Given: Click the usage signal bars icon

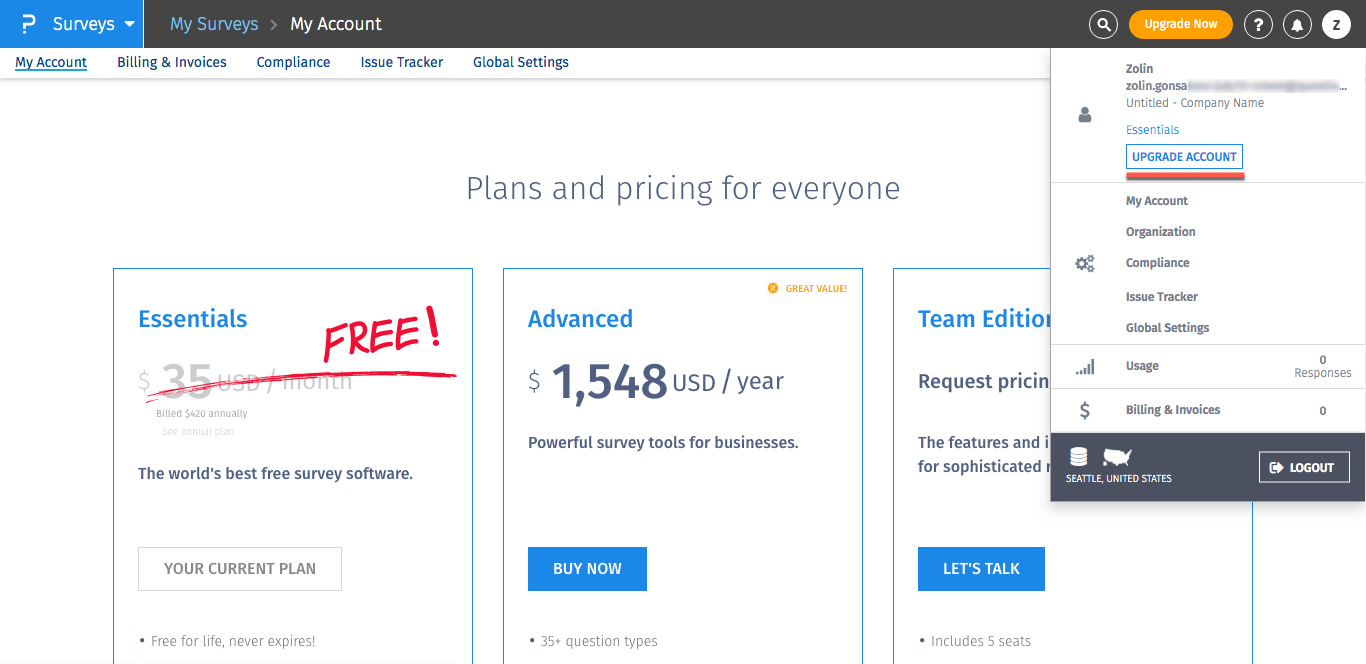Looking at the screenshot, I should click(1085, 367).
